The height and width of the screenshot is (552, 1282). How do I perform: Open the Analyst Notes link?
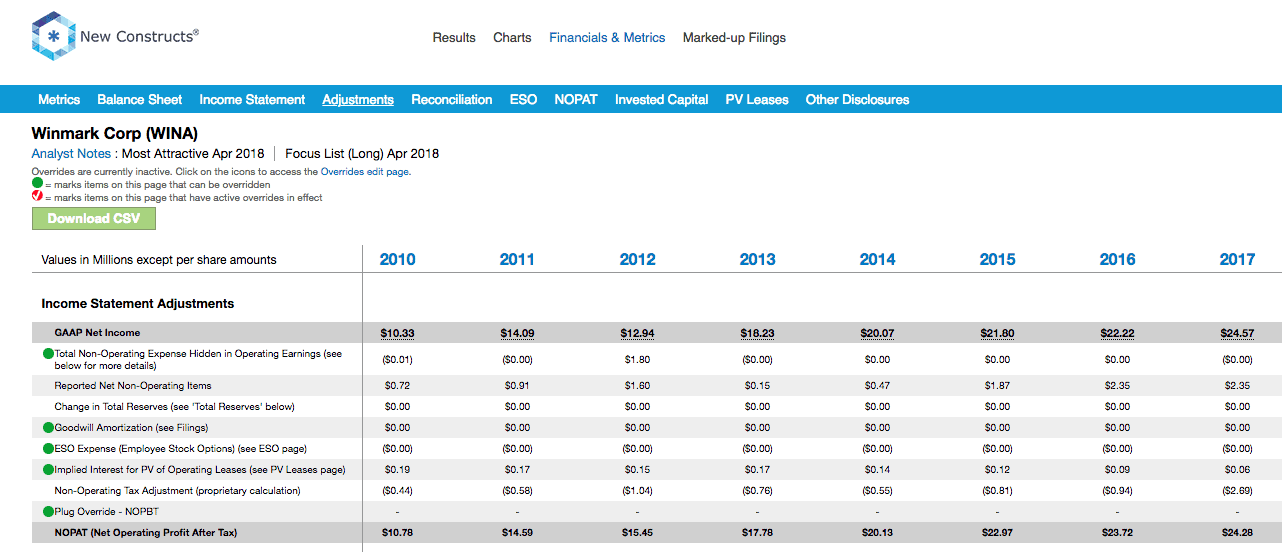71,154
